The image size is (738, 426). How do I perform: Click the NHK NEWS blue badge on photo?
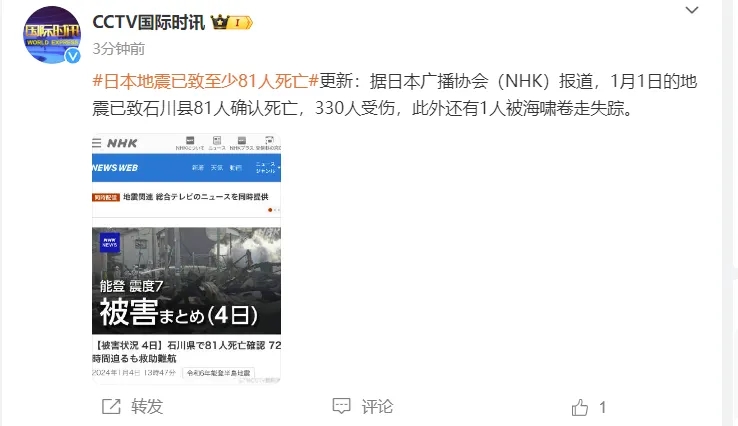[110, 243]
